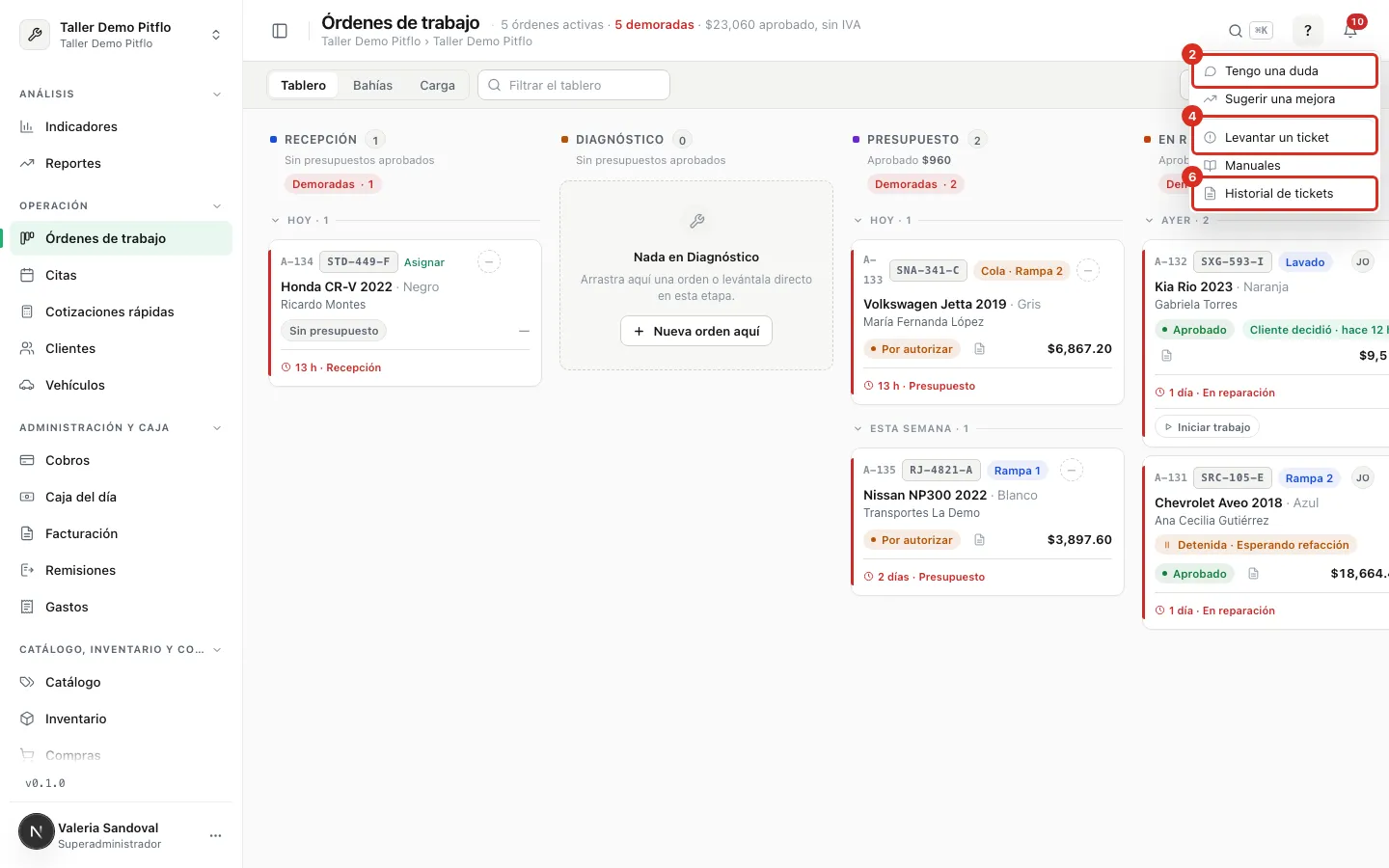Collapse the ANÁLISIS sidebar section
1389x868 pixels.
[217, 95]
